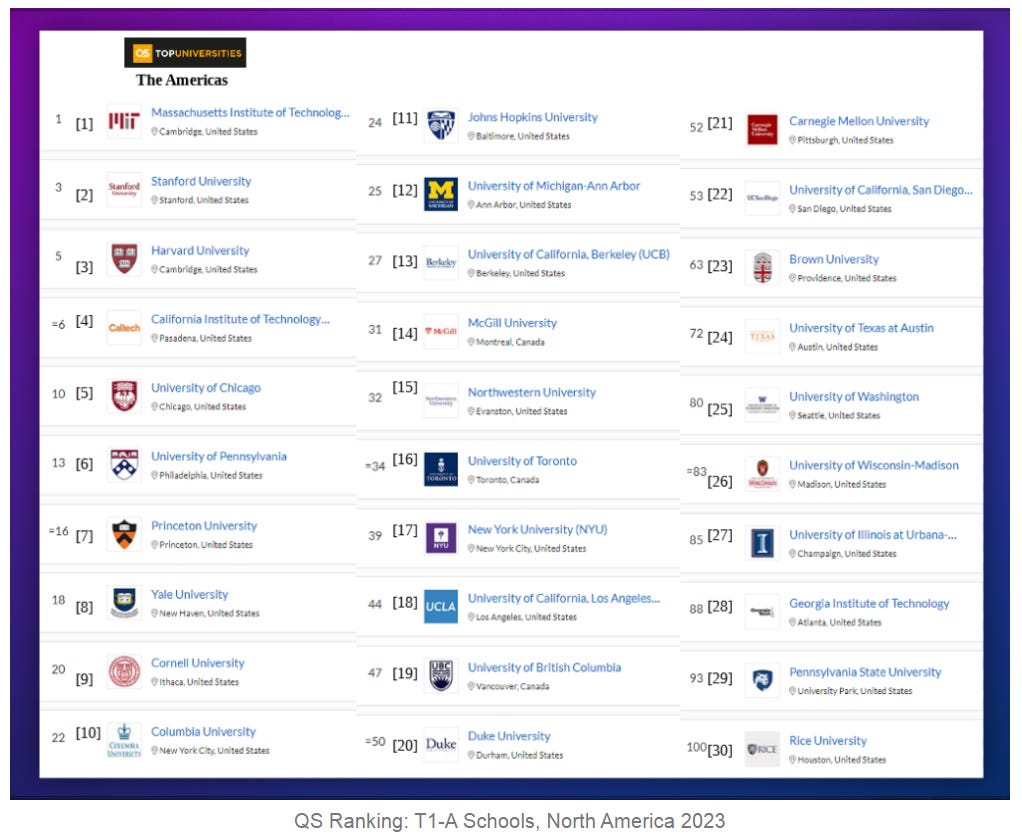Open New York University (NYU) link

[537, 529]
